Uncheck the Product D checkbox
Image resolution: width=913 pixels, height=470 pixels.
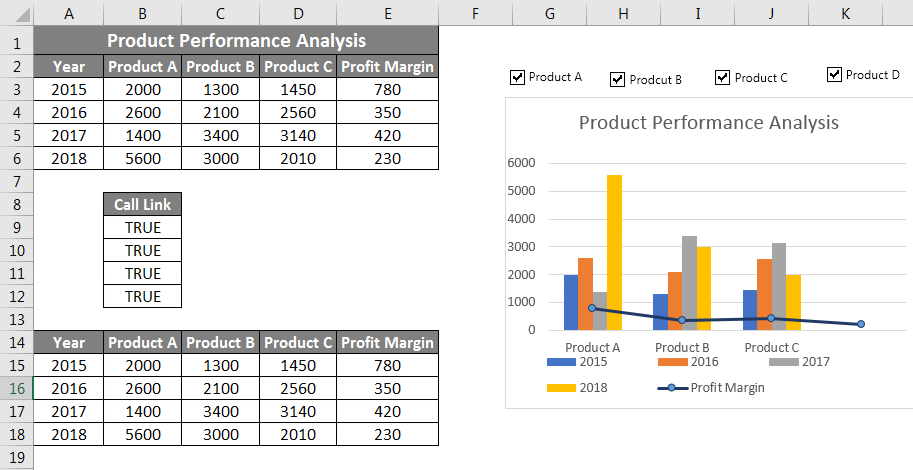click(x=834, y=75)
